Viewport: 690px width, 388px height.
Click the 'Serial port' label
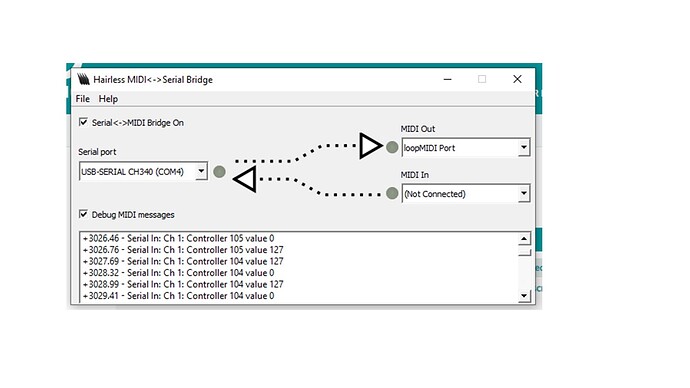click(x=97, y=152)
